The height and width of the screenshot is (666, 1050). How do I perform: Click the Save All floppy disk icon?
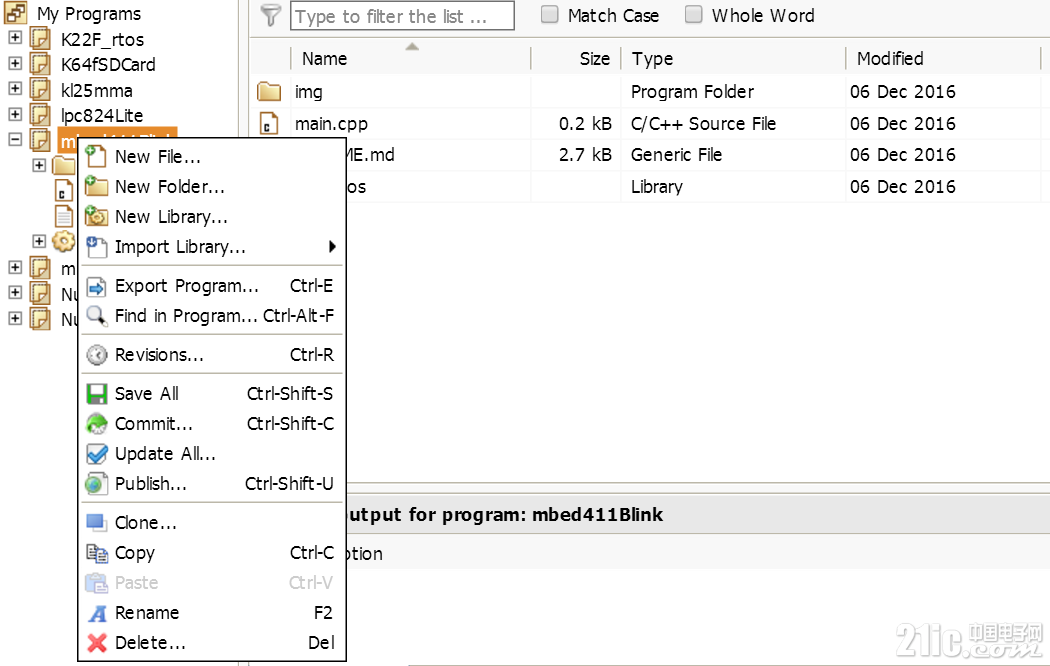(96, 394)
